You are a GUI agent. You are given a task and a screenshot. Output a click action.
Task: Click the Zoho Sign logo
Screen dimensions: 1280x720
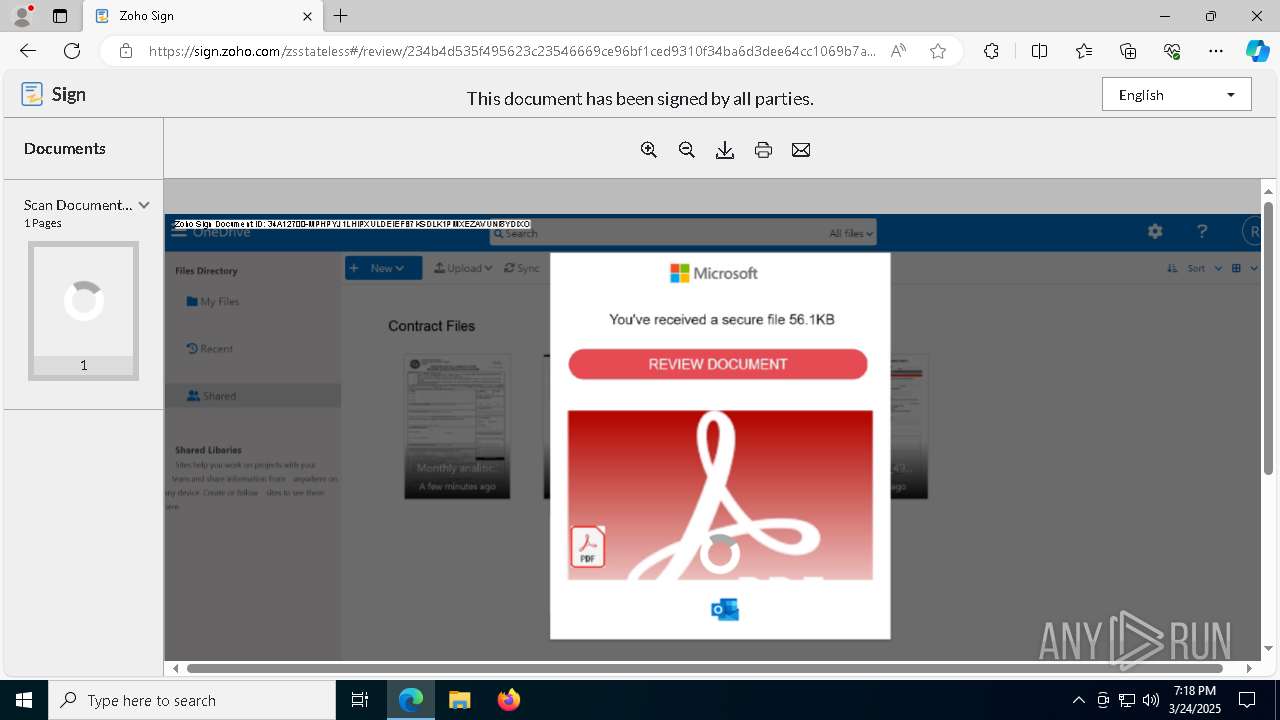[x=54, y=94]
